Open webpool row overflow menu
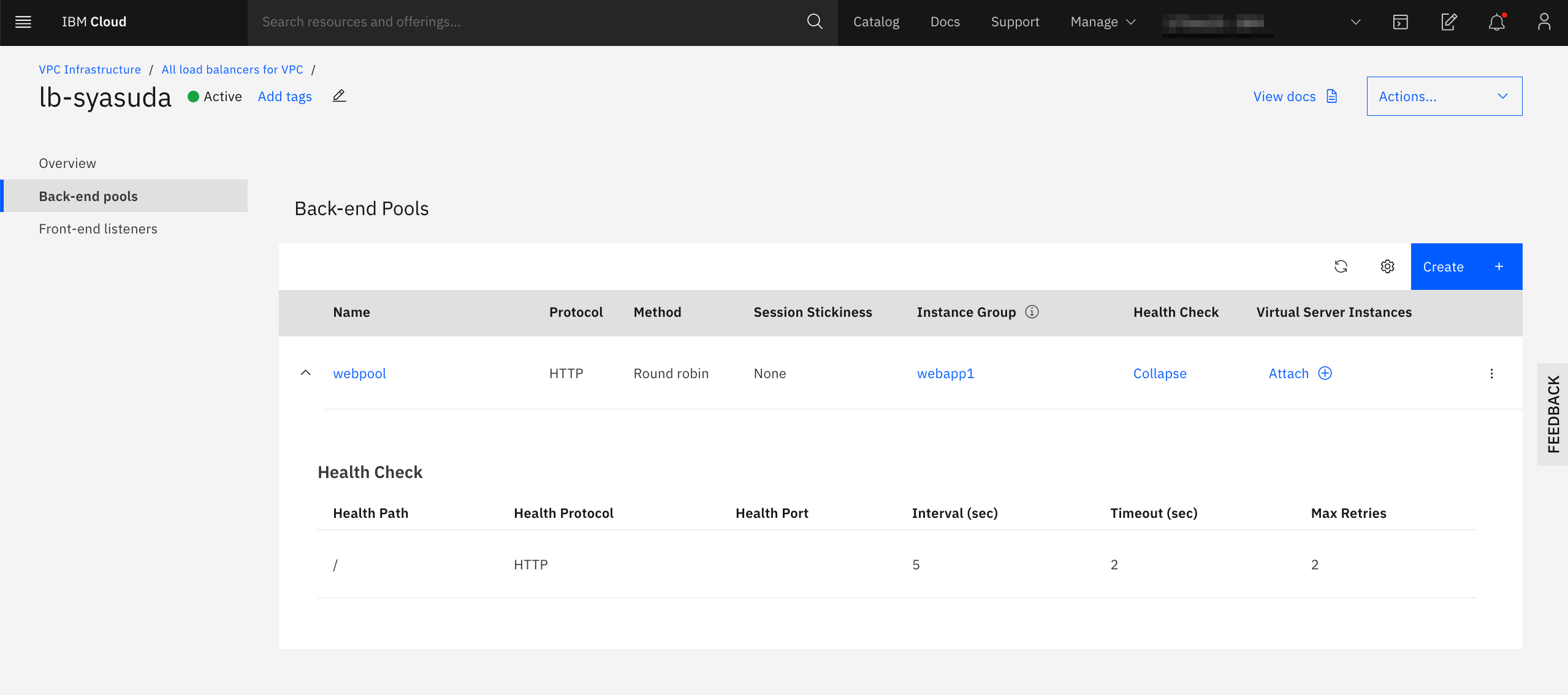 (1491, 374)
